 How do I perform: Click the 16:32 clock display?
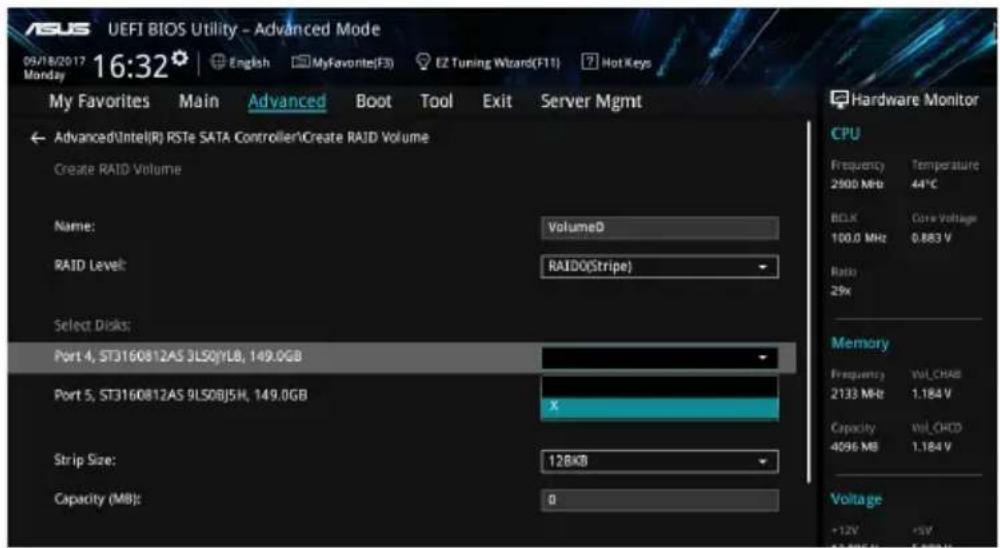[131, 65]
